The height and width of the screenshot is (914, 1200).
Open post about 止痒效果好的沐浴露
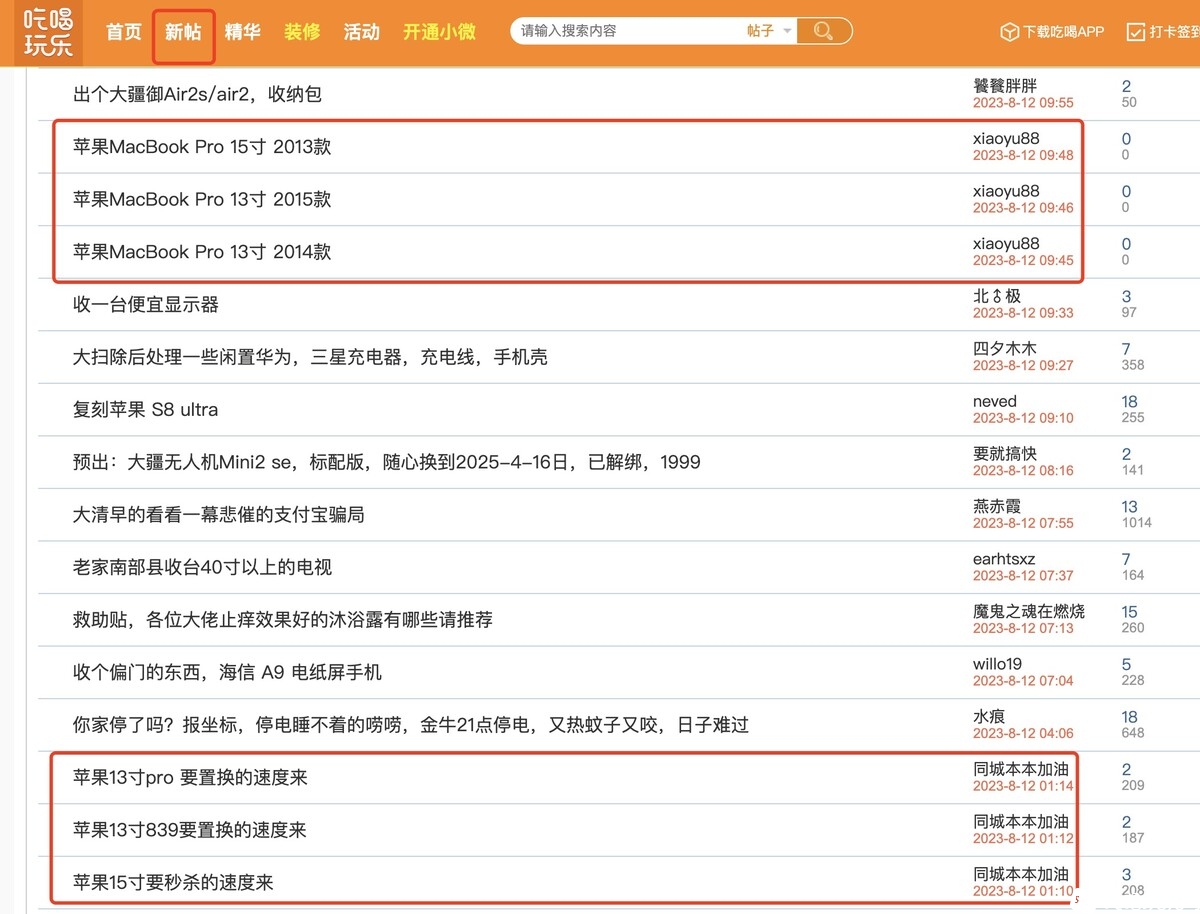pos(283,619)
